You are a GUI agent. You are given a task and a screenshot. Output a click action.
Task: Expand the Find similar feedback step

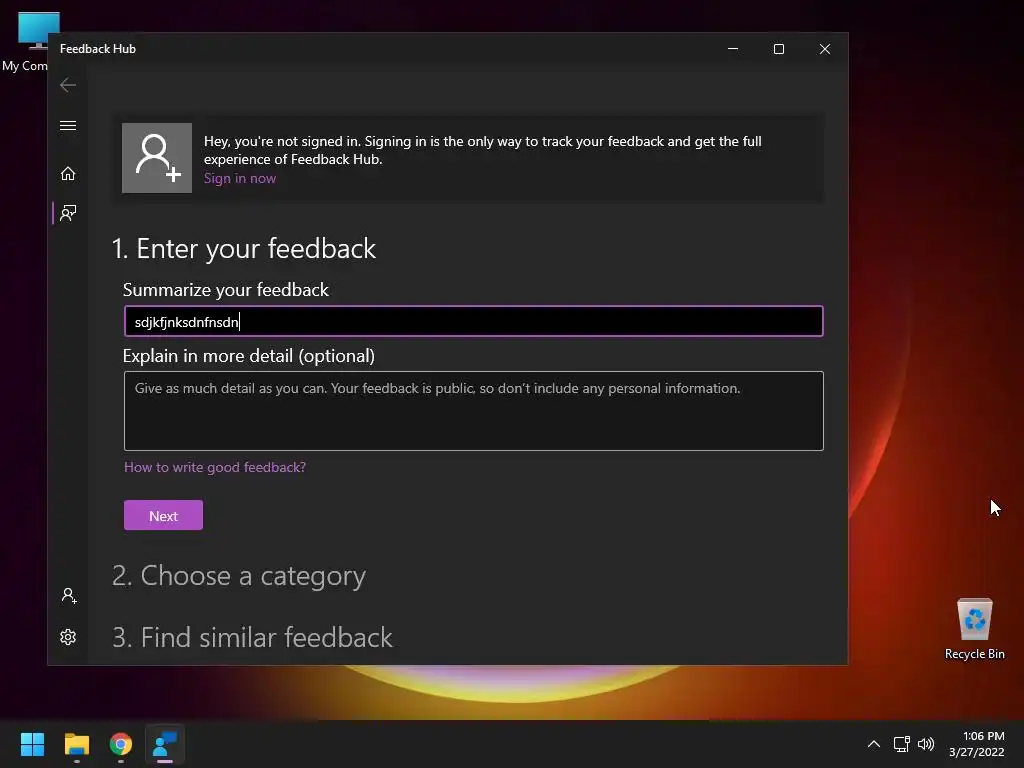pyautogui.click(x=252, y=637)
